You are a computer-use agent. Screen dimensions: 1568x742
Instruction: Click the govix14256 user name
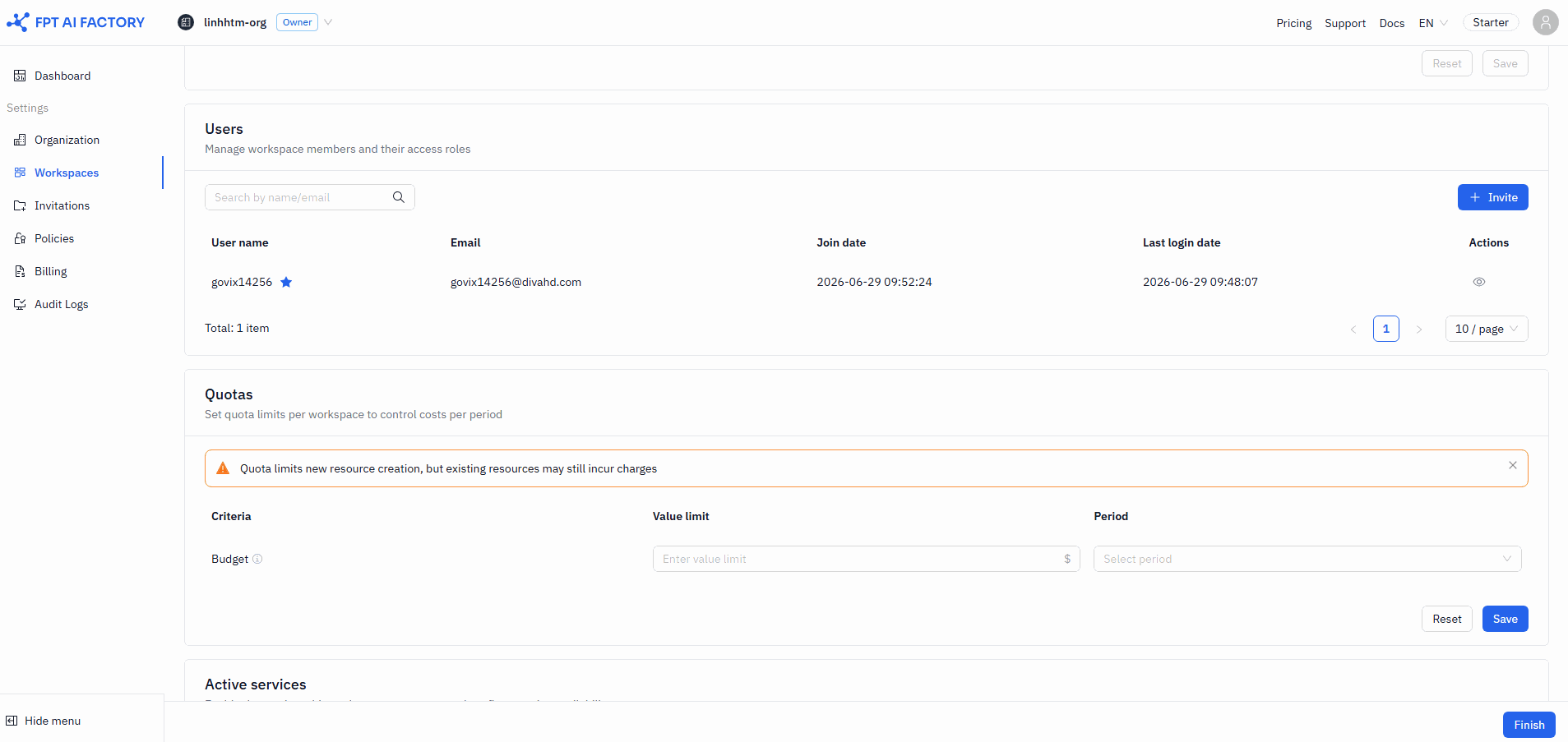(241, 282)
